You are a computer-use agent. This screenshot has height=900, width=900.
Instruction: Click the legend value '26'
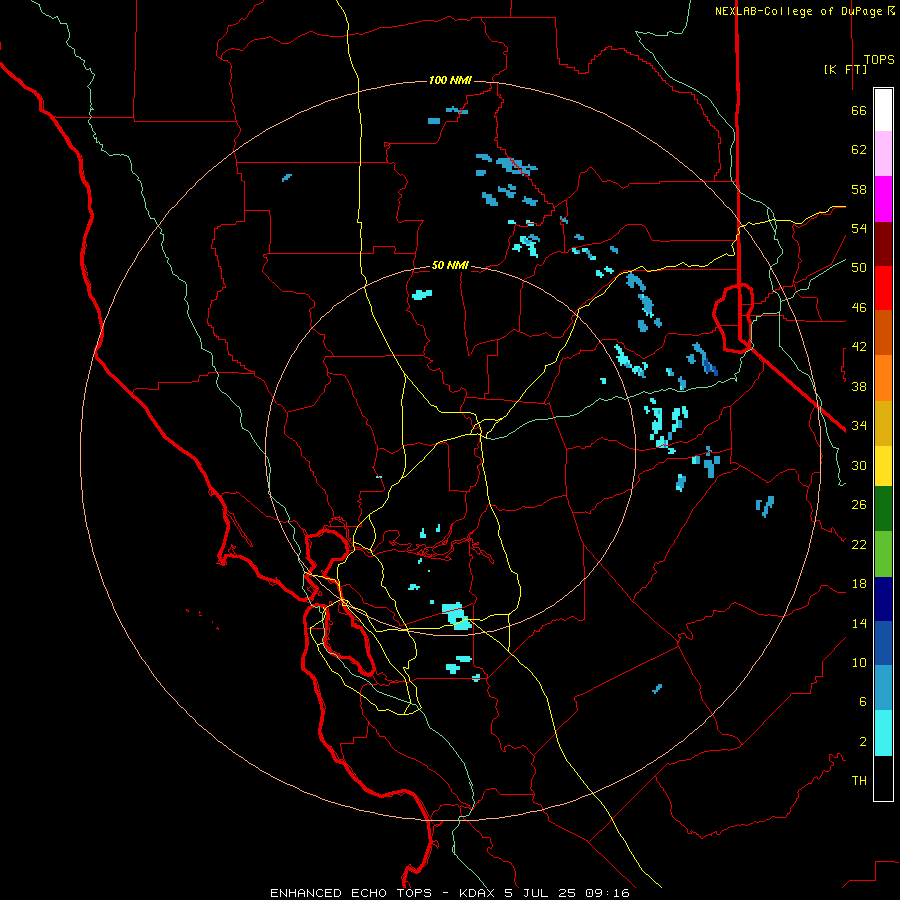(x=859, y=505)
